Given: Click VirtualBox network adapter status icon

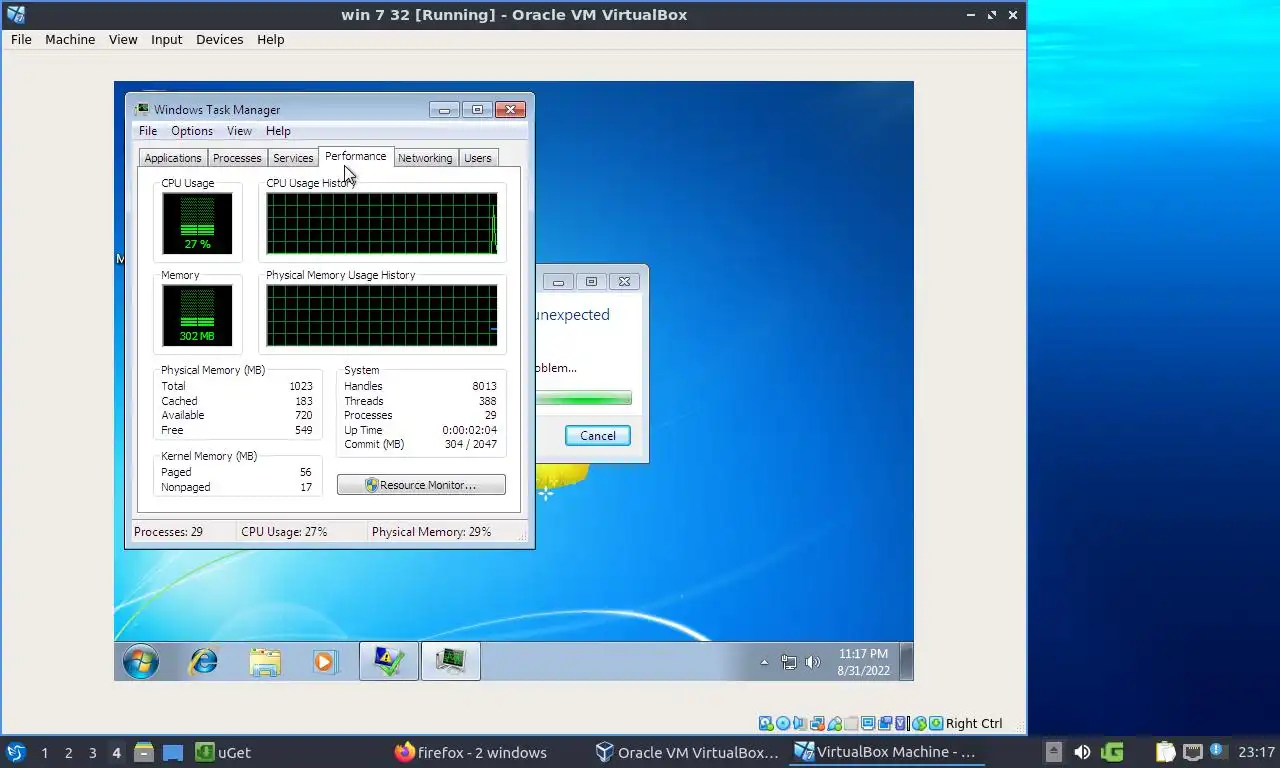Looking at the screenshot, I should coord(817,723).
